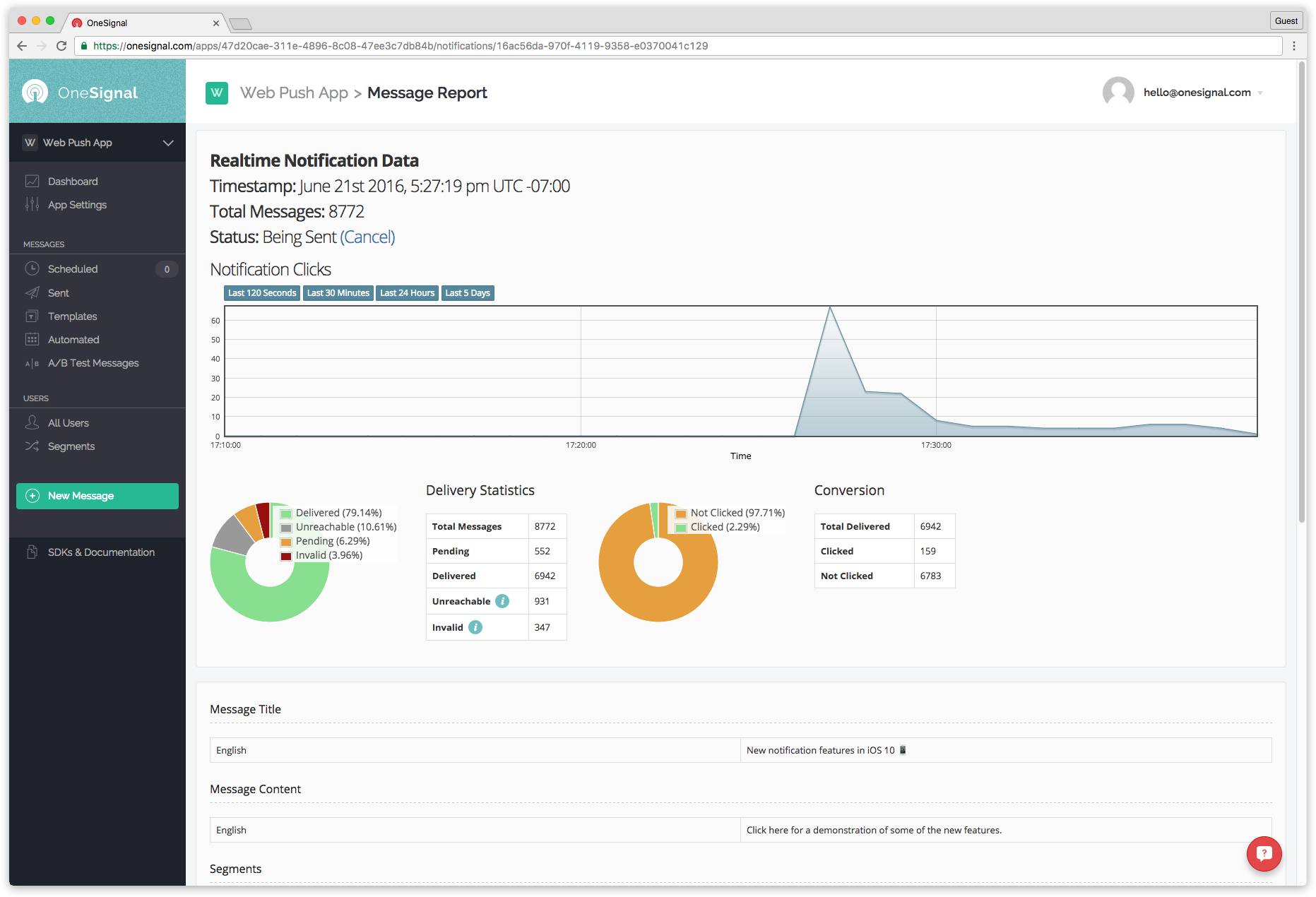Expand the Web Push App selector chevron
The height and width of the screenshot is (897, 1316).
(168, 143)
